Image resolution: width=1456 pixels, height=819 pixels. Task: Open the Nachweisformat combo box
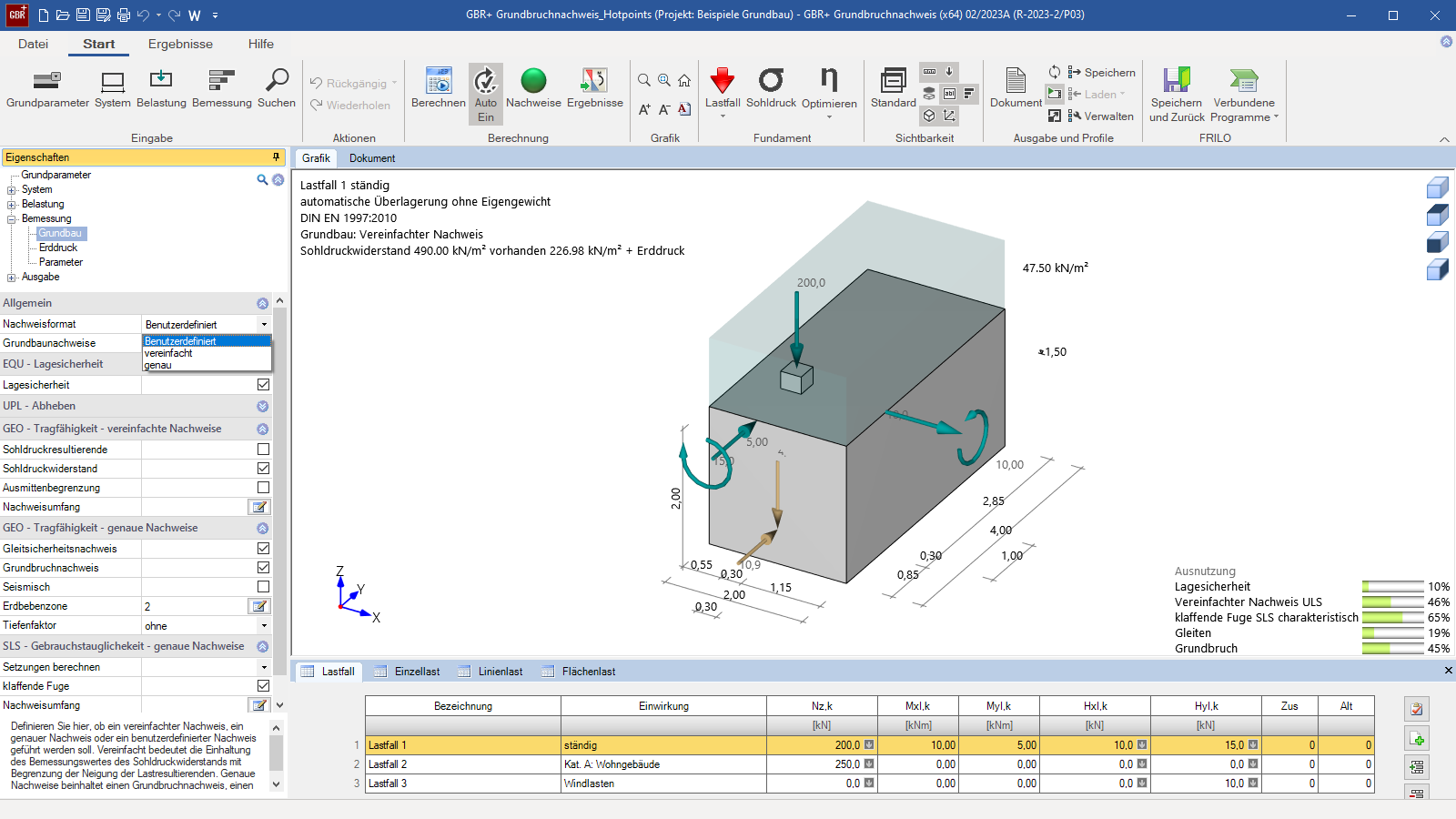coord(207,324)
